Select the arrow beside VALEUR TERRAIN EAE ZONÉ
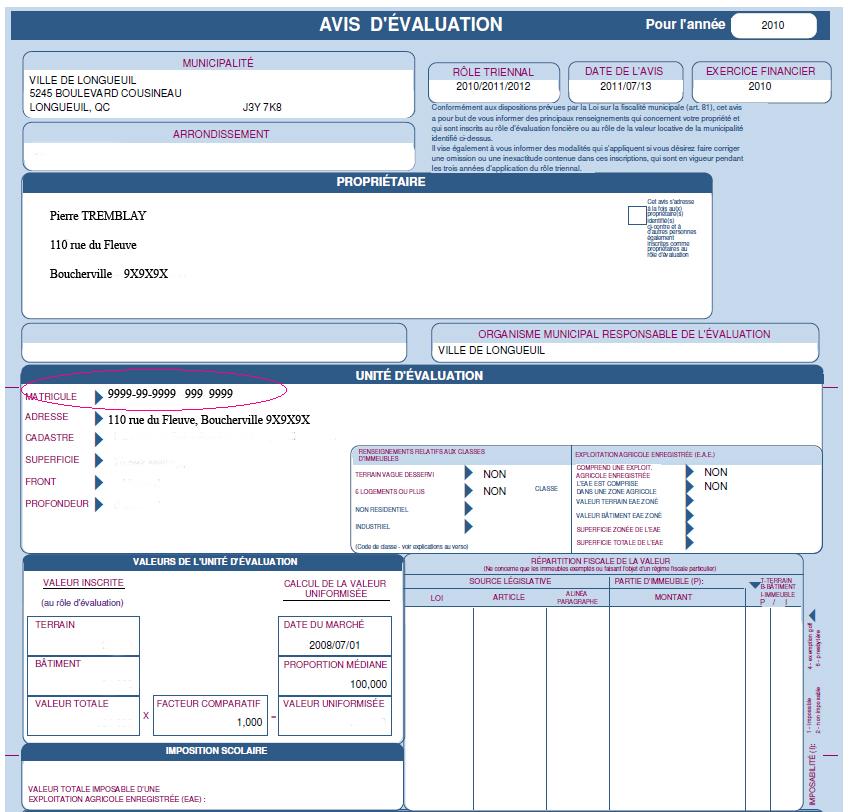The image size is (851, 812). click(689, 501)
